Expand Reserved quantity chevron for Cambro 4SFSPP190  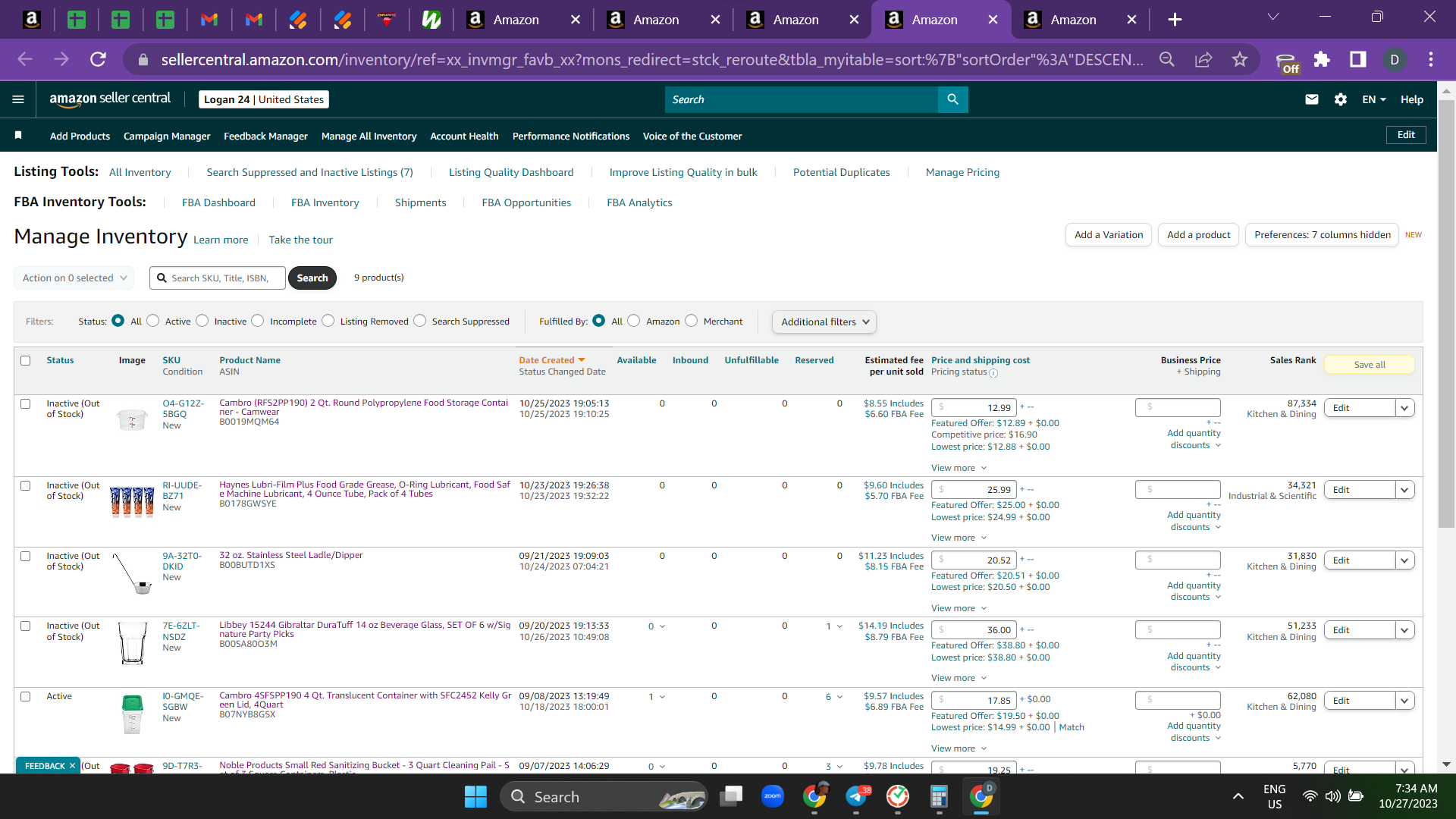point(839,697)
